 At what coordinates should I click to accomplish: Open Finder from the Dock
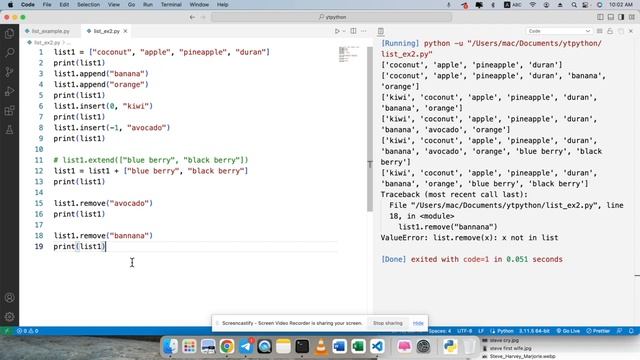[x=171, y=346]
